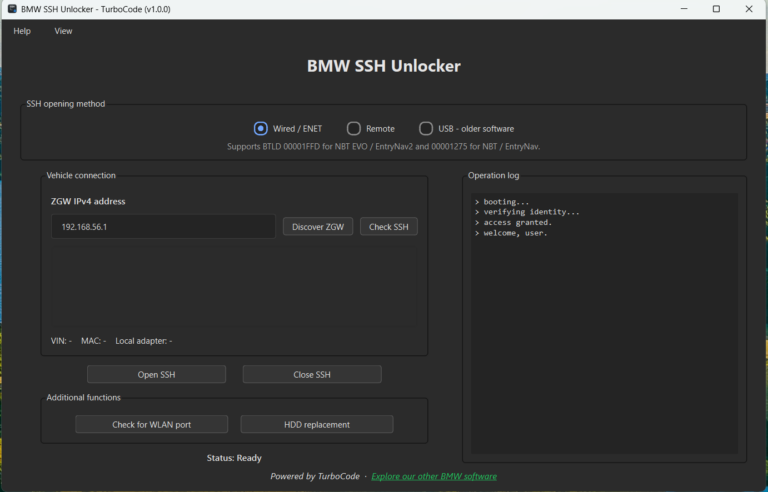Start unlocking with the Open SSH button
768x492 pixels.
(x=156, y=374)
